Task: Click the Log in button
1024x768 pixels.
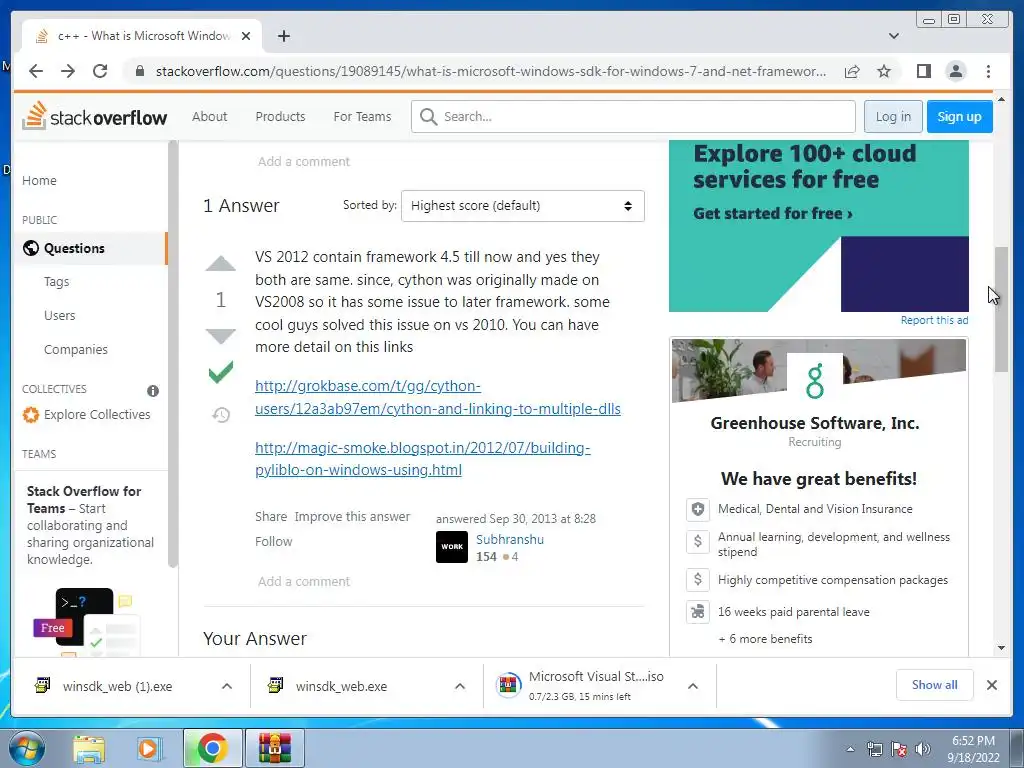Action: (893, 116)
